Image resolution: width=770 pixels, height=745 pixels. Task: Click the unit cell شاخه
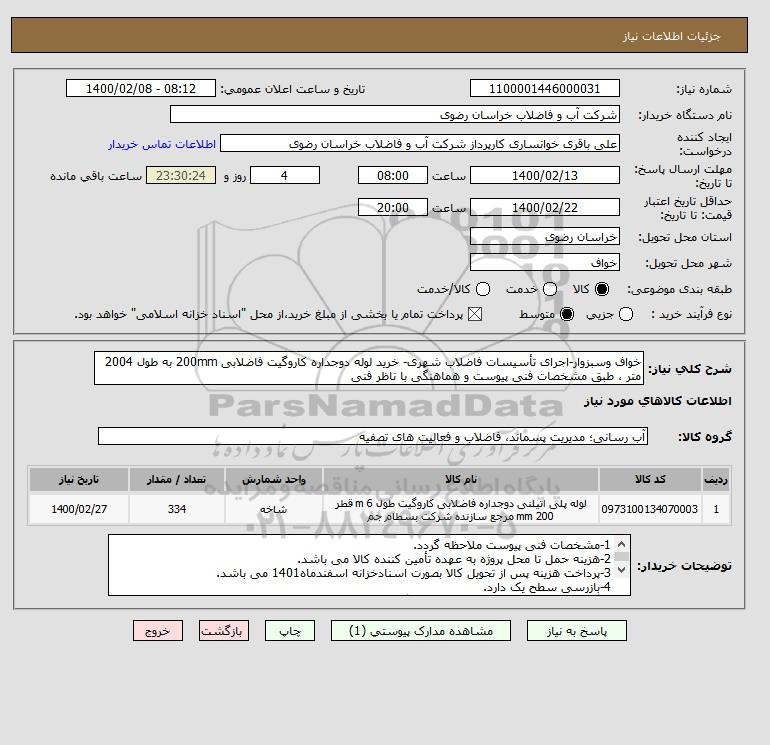(274, 509)
